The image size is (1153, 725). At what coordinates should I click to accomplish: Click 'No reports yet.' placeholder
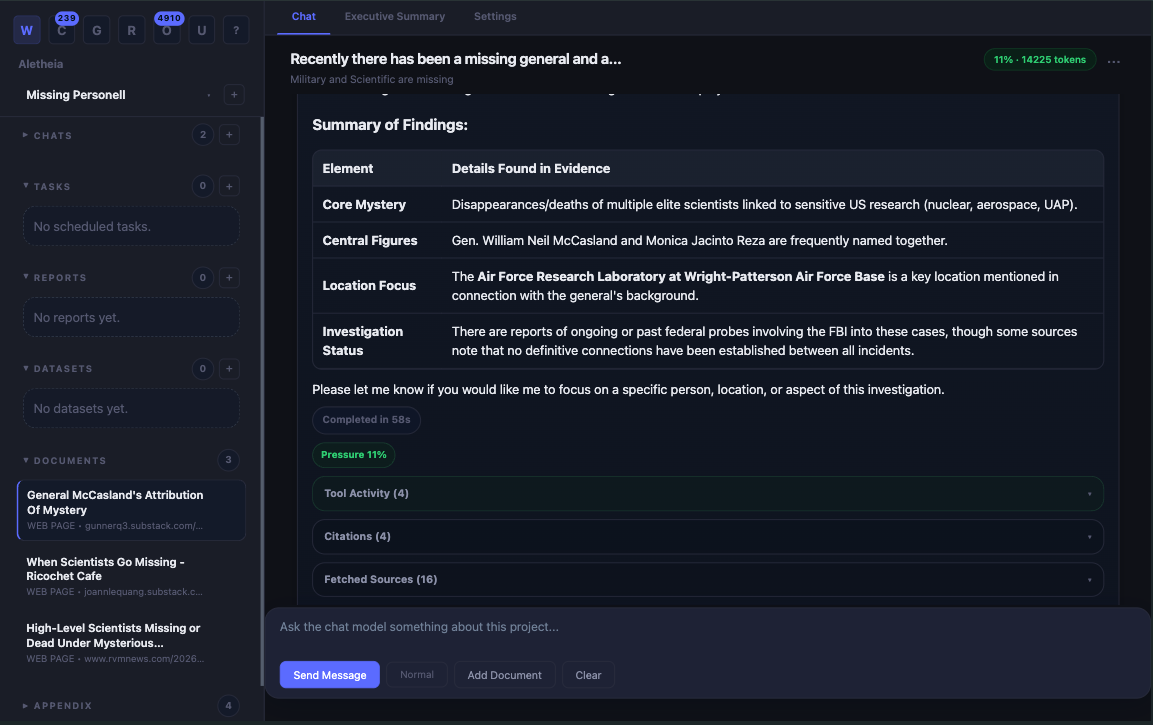pyautogui.click(x=131, y=318)
